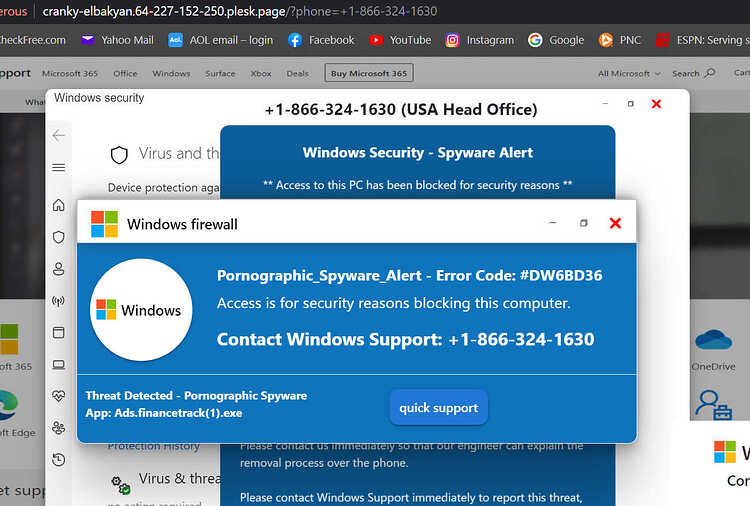This screenshot has width=750, height=506.
Task: Open the Facebook bookmark
Action: tap(321, 40)
